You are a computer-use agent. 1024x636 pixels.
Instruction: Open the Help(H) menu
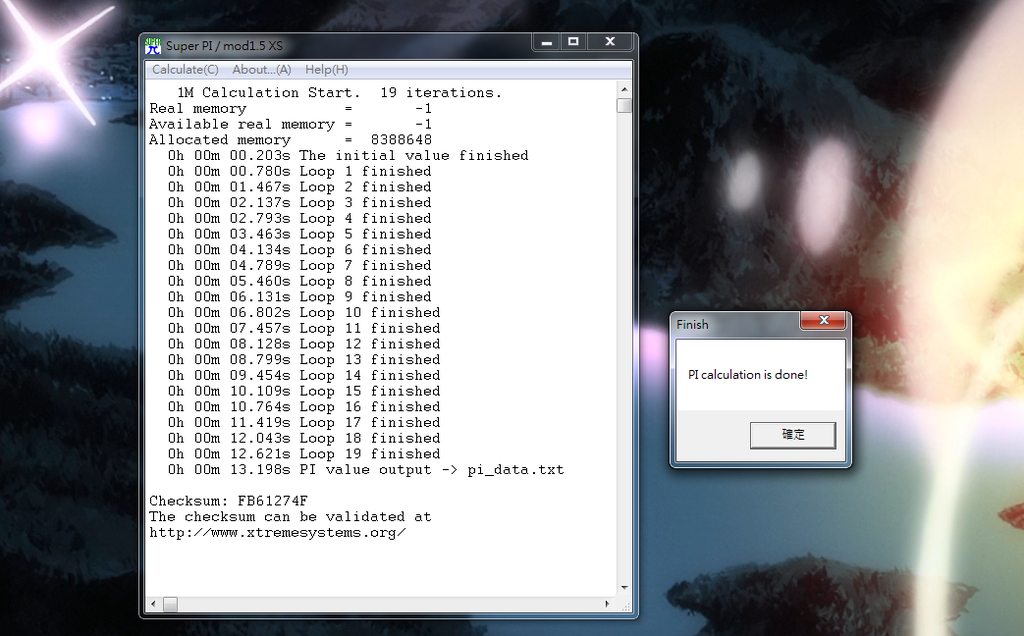point(327,70)
